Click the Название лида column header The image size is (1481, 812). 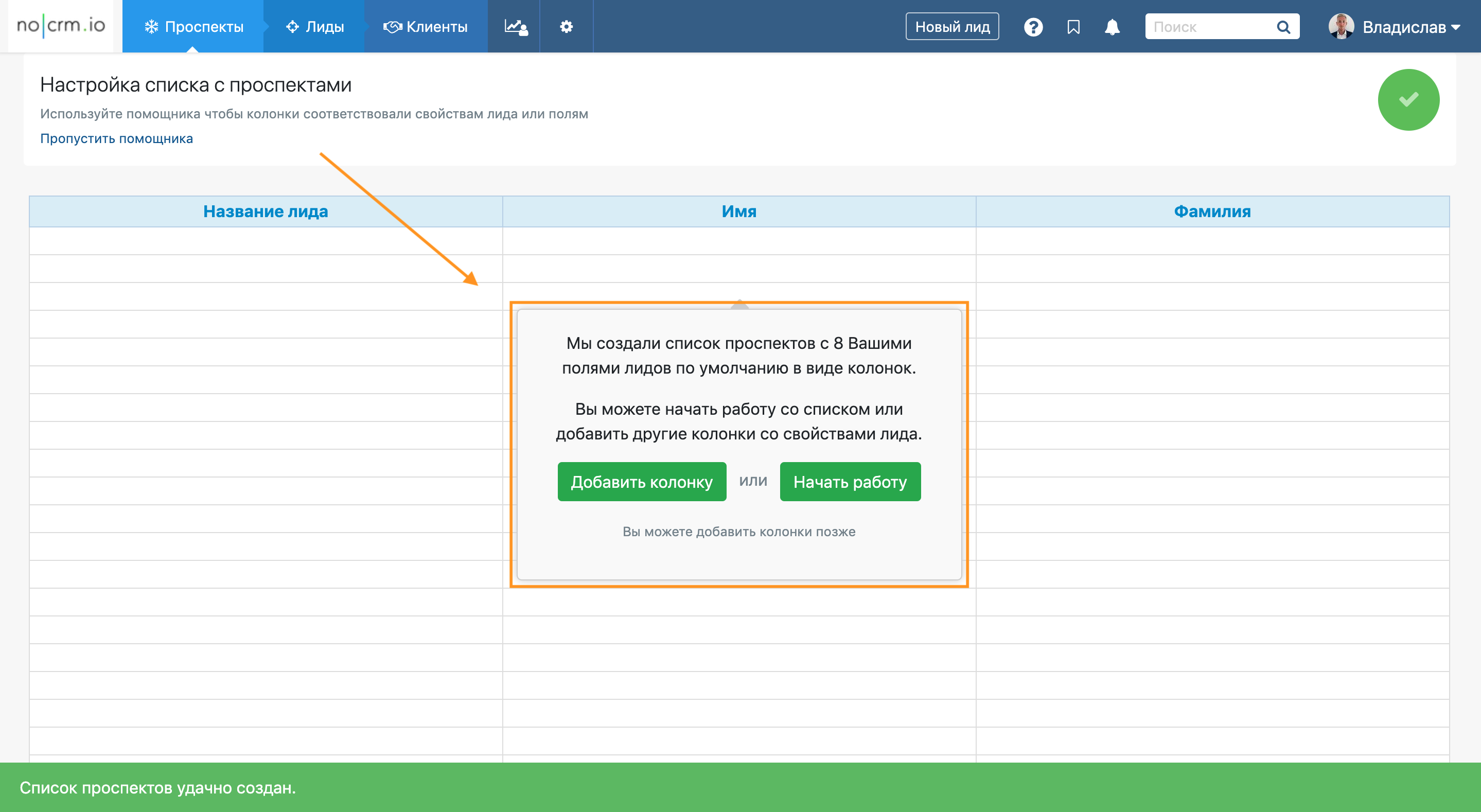pyautogui.click(x=266, y=211)
